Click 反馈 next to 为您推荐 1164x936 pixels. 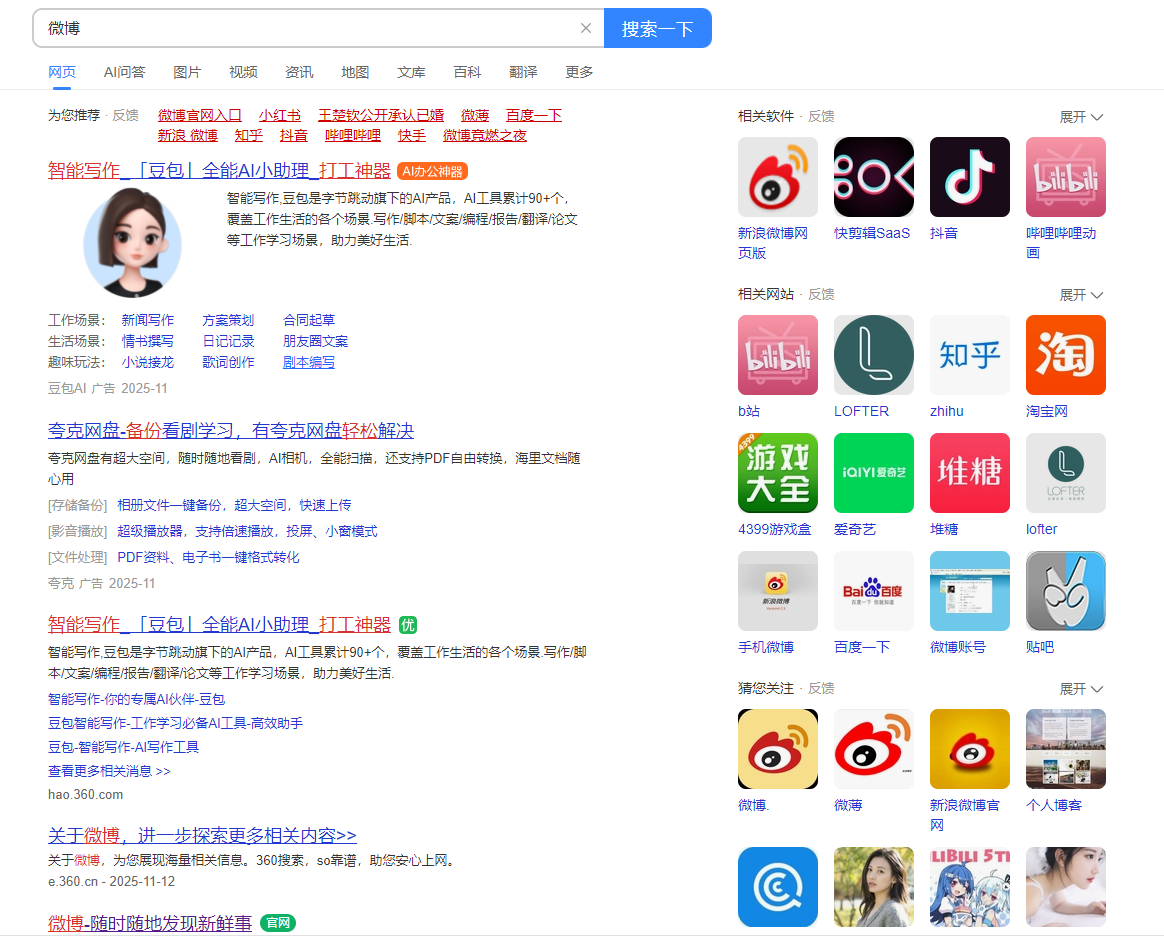(x=125, y=115)
